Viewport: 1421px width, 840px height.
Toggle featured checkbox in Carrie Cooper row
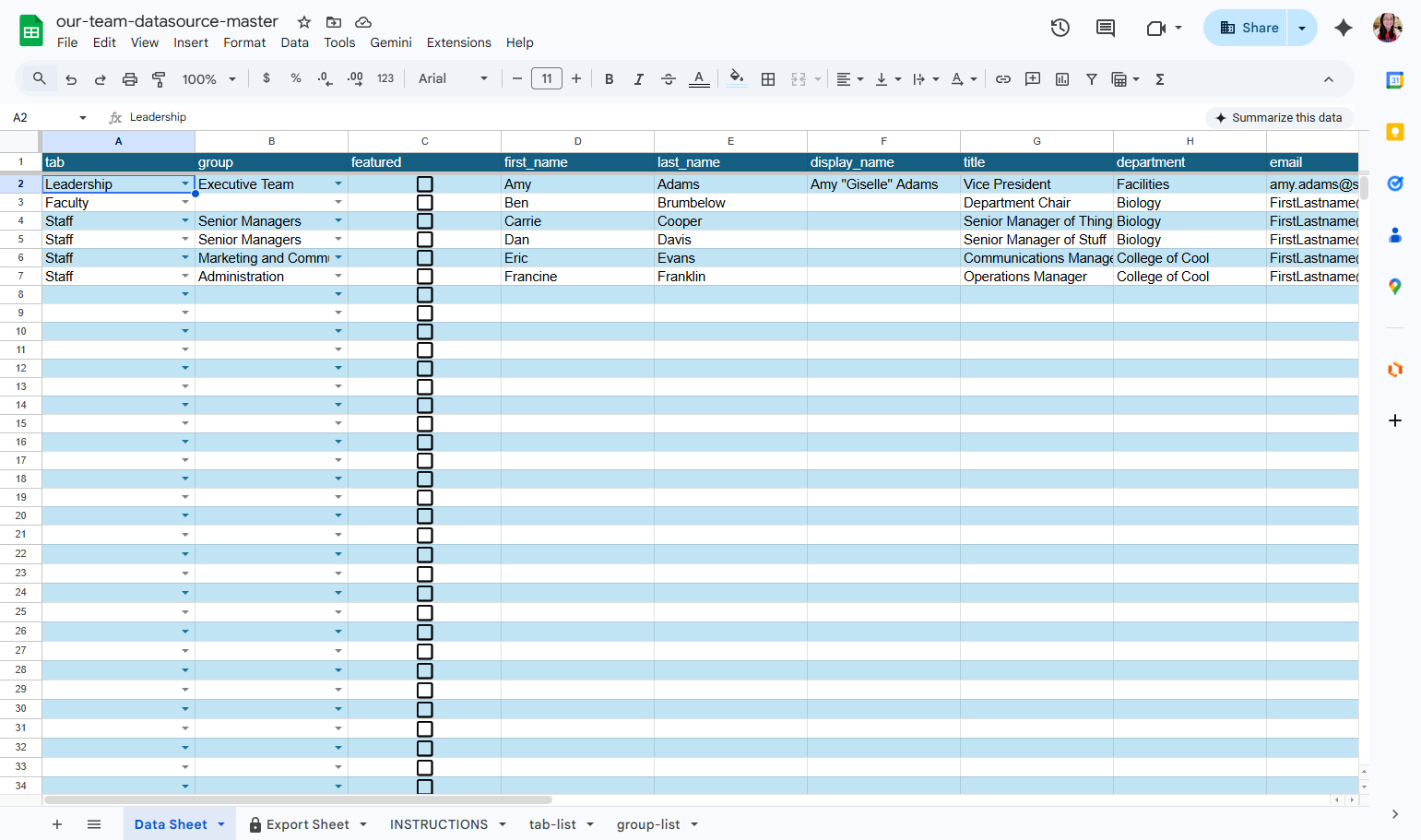pyautogui.click(x=425, y=221)
